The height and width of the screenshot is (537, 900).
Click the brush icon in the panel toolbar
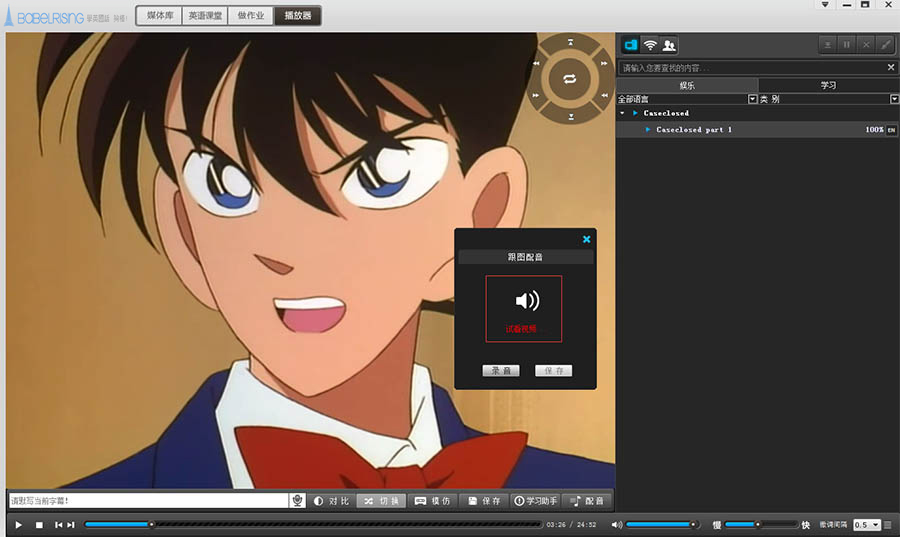coord(886,45)
